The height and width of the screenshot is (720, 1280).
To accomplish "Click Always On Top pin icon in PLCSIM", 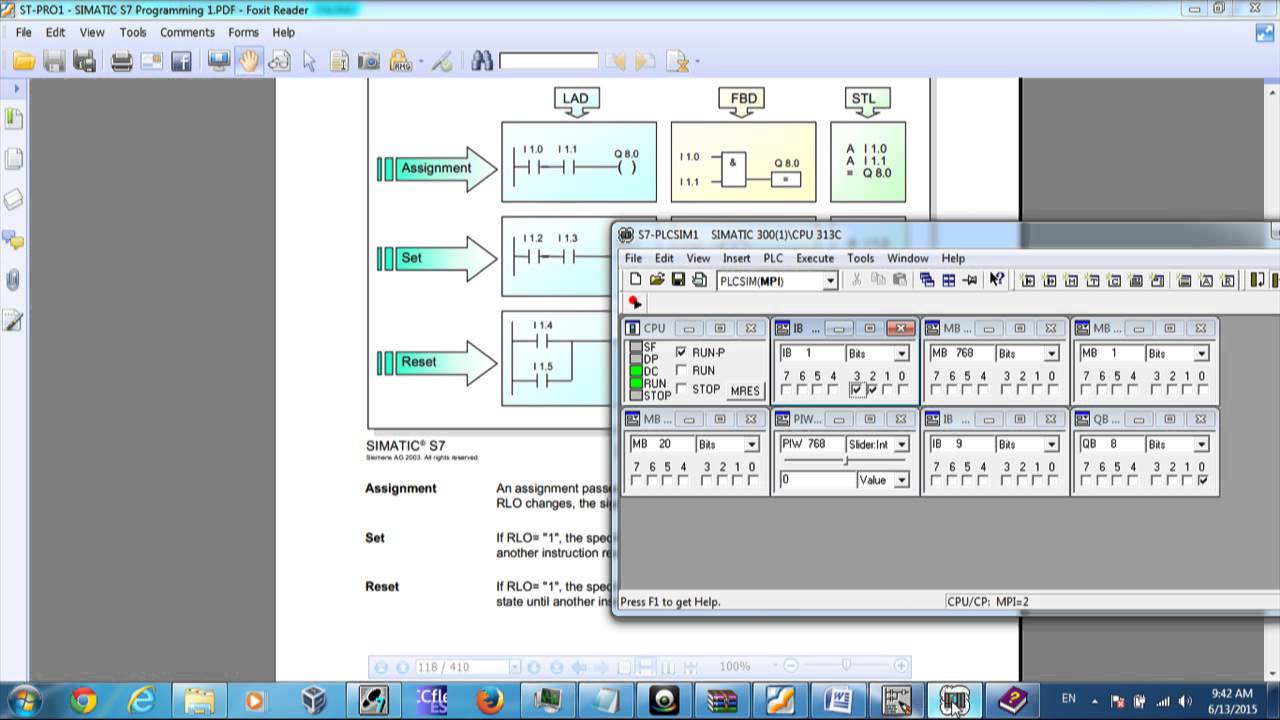I will (x=969, y=280).
